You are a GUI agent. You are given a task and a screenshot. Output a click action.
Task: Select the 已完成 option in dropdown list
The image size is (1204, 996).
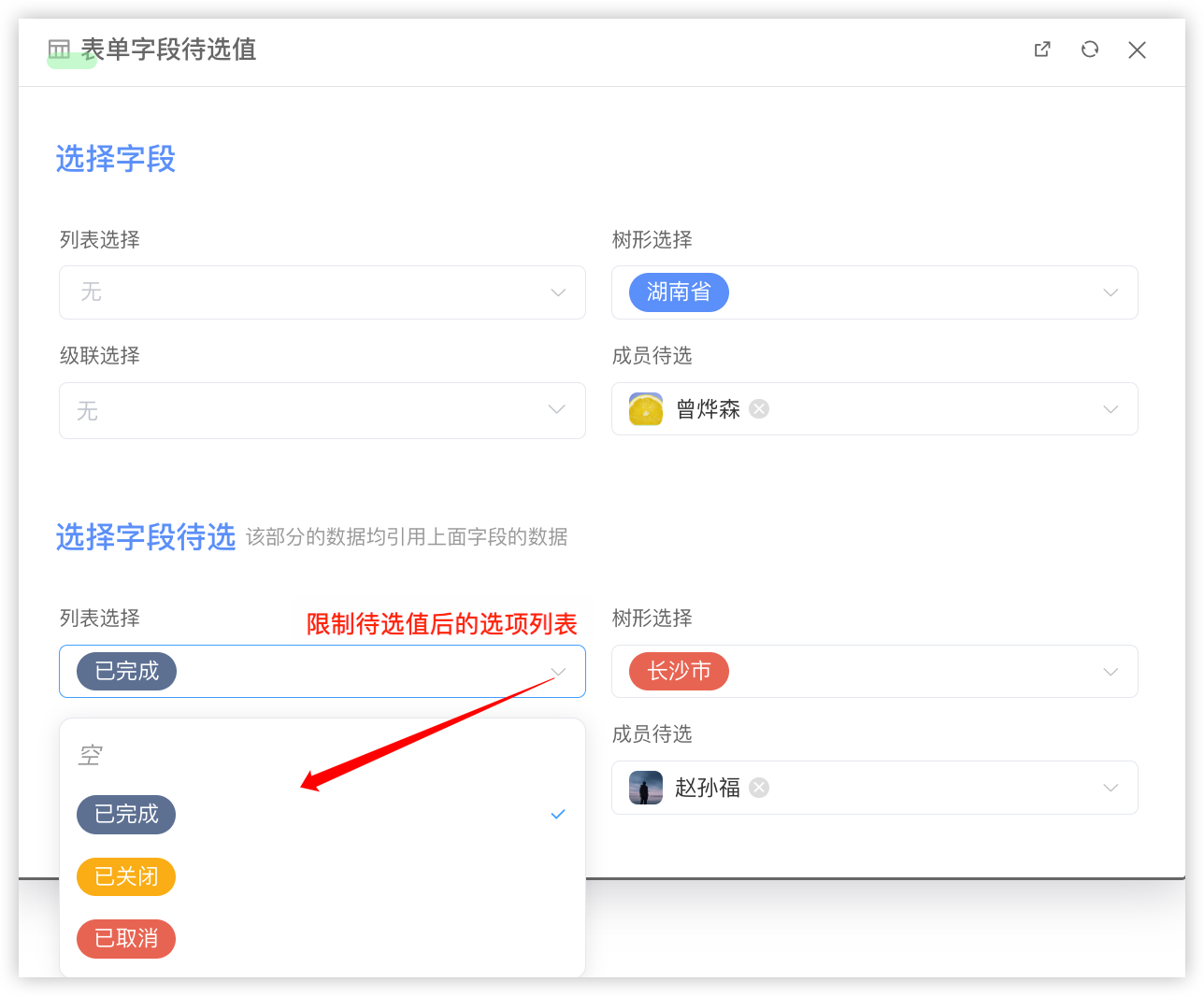126,815
